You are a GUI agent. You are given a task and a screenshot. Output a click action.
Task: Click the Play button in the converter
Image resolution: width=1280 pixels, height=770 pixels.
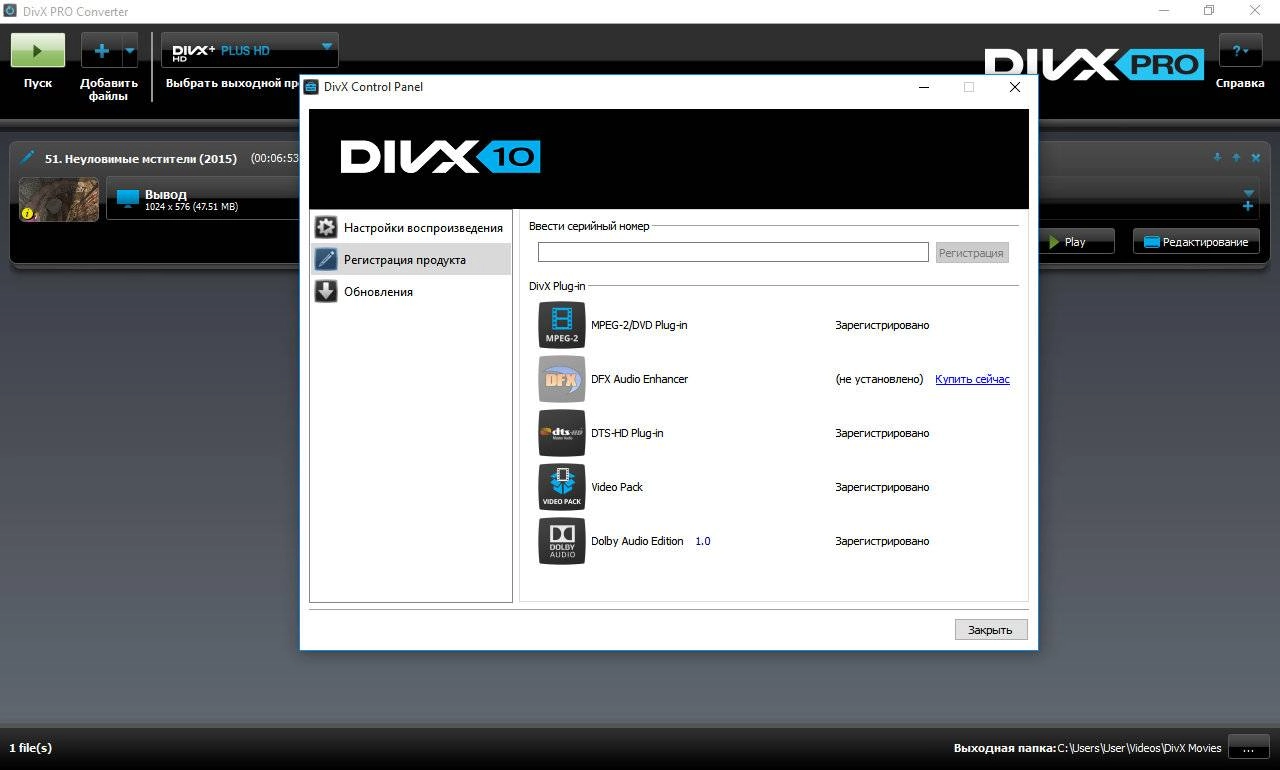[1076, 241]
